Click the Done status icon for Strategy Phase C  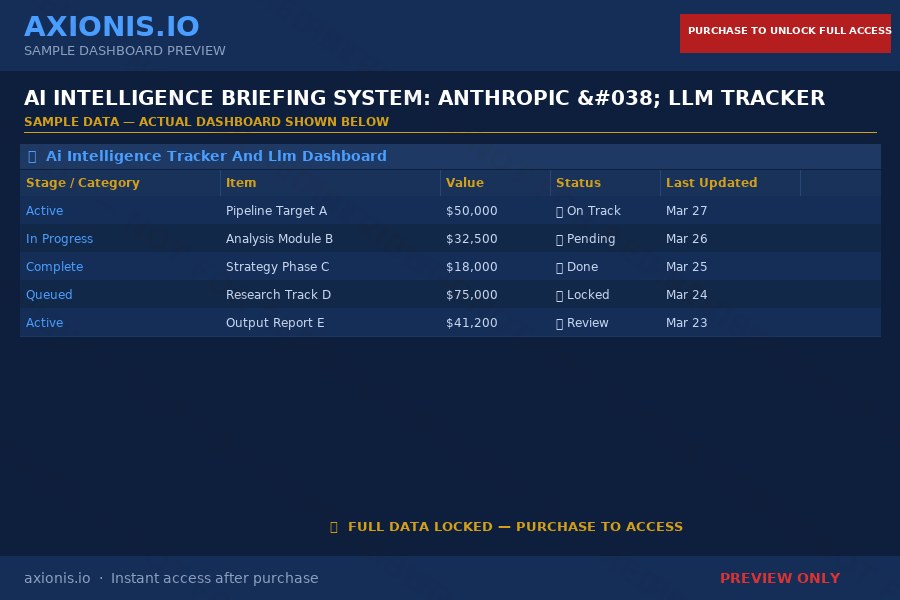559,267
